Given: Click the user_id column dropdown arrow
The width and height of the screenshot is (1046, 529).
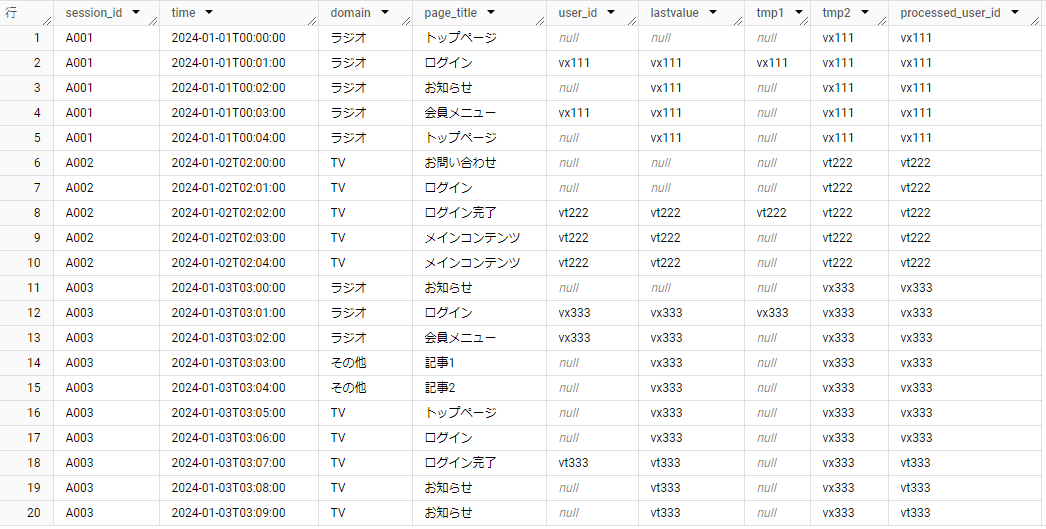Looking at the screenshot, I should click(x=609, y=13).
